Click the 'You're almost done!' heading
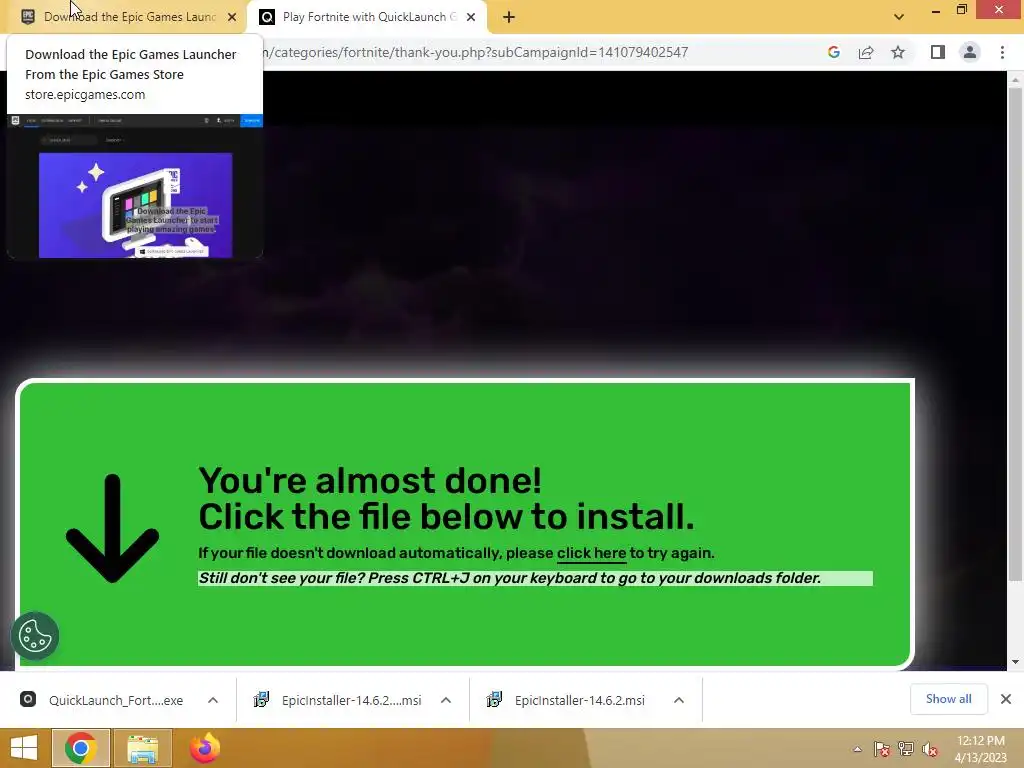The width and height of the screenshot is (1024, 768). (370, 480)
